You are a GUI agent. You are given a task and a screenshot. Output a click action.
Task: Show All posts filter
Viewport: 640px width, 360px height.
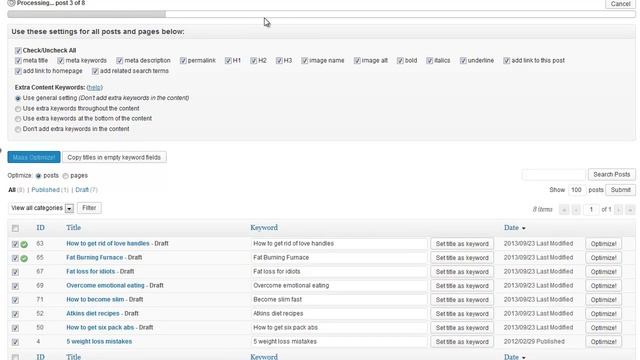12,190
